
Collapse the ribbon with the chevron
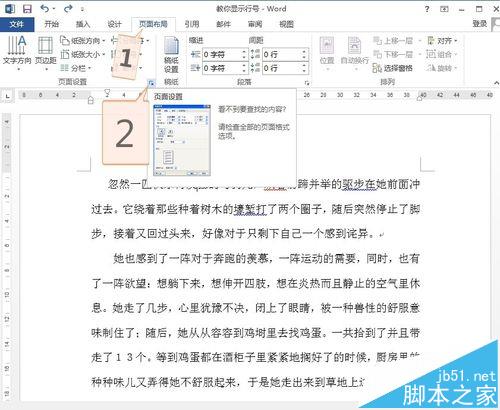[x=496, y=83]
